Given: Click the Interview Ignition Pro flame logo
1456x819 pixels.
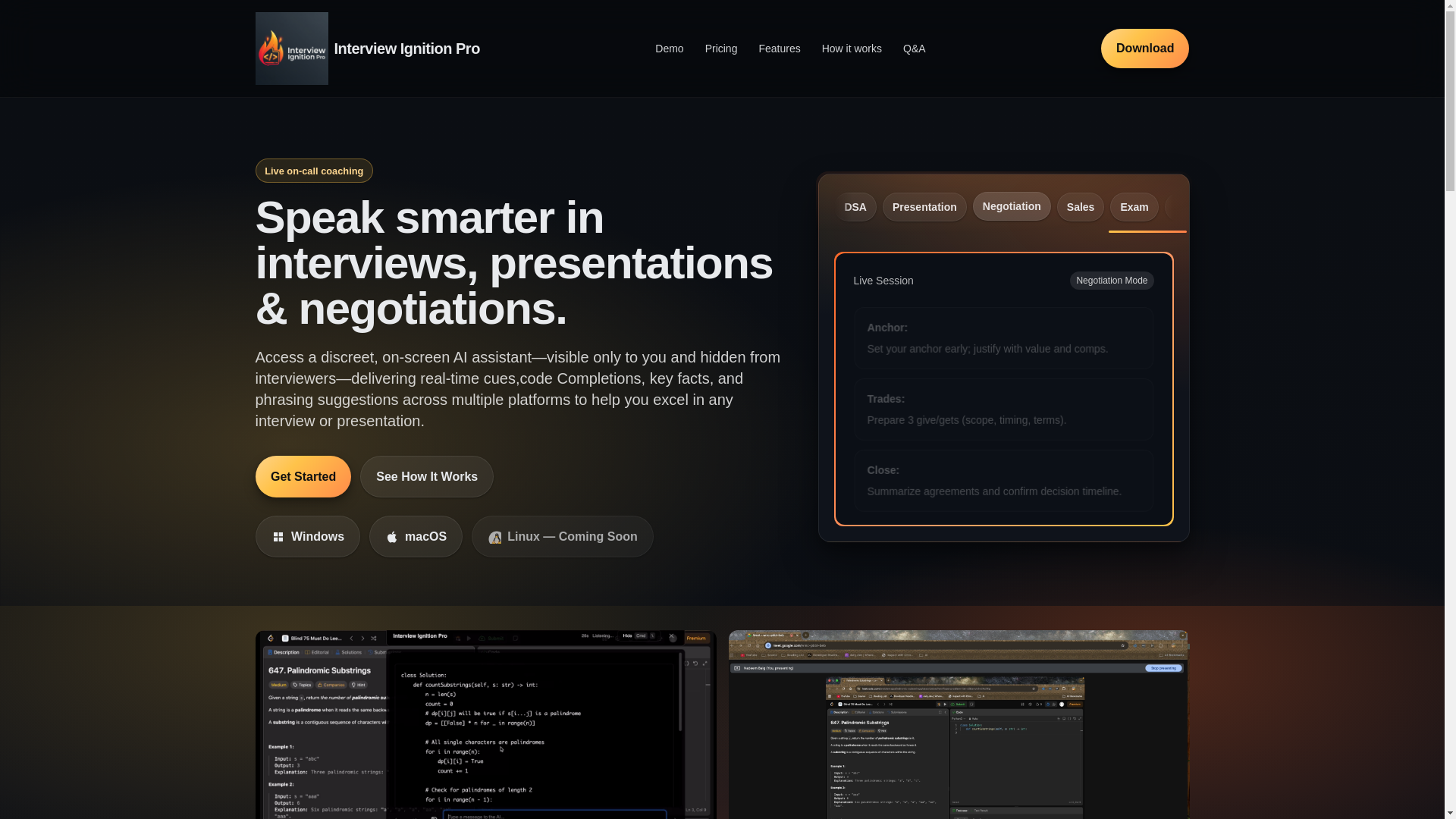Looking at the screenshot, I should tap(291, 49).
